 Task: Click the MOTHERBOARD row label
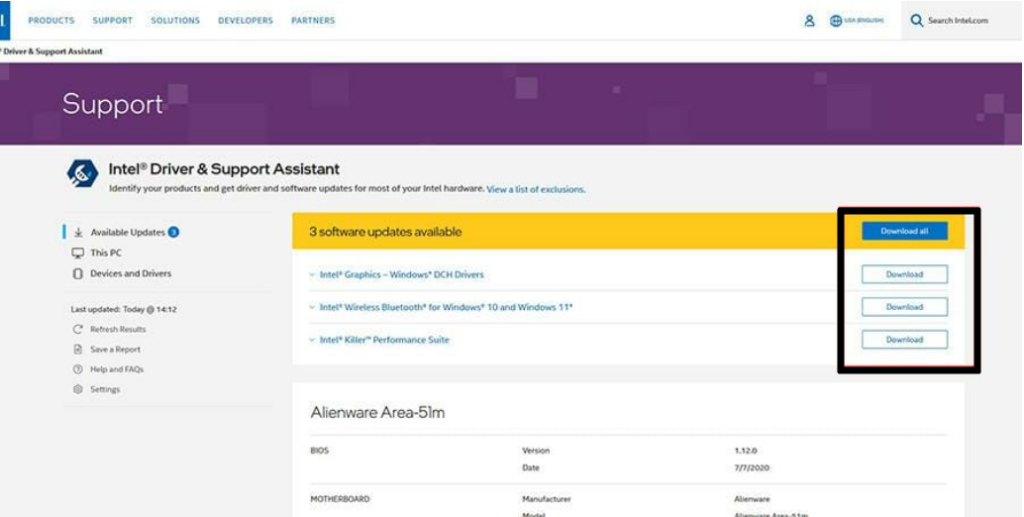click(340, 499)
